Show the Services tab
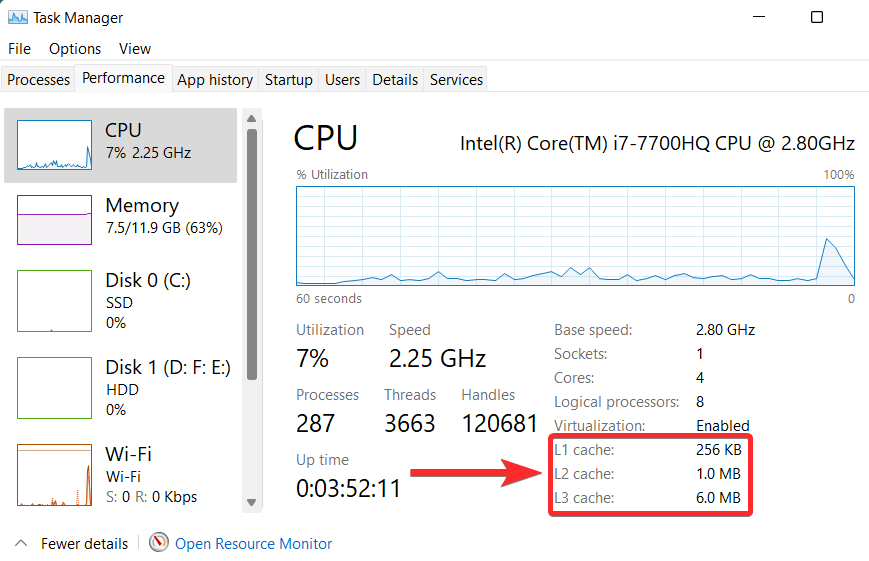The width and height of the screenshot is (869, 561). click(456, 80)
